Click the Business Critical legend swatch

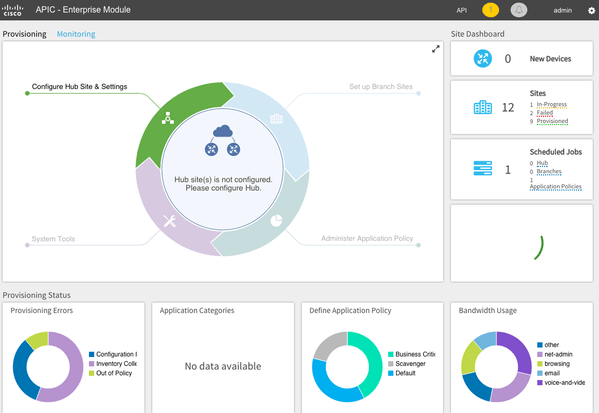(x=390, y=355)
